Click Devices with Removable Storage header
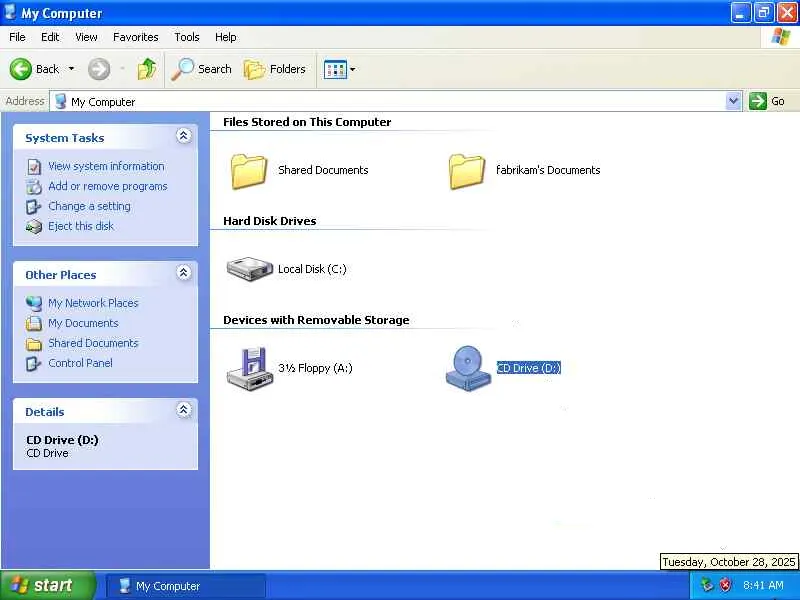800x600 pixels. tap(316, 320)
